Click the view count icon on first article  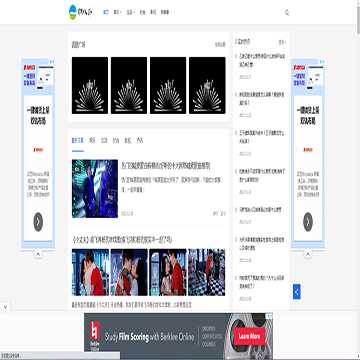pyautogui.click(x=215, y=213)
